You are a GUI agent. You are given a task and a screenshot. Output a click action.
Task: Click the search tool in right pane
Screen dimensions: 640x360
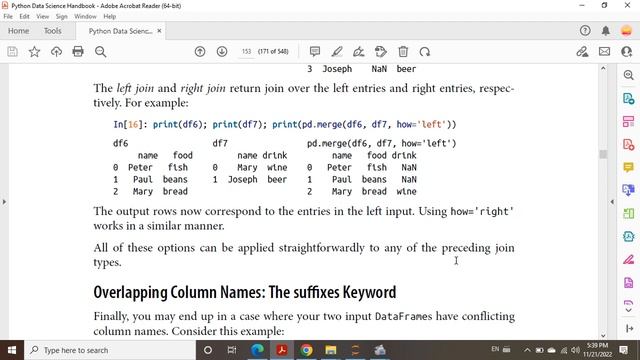(x=629, y=75)
